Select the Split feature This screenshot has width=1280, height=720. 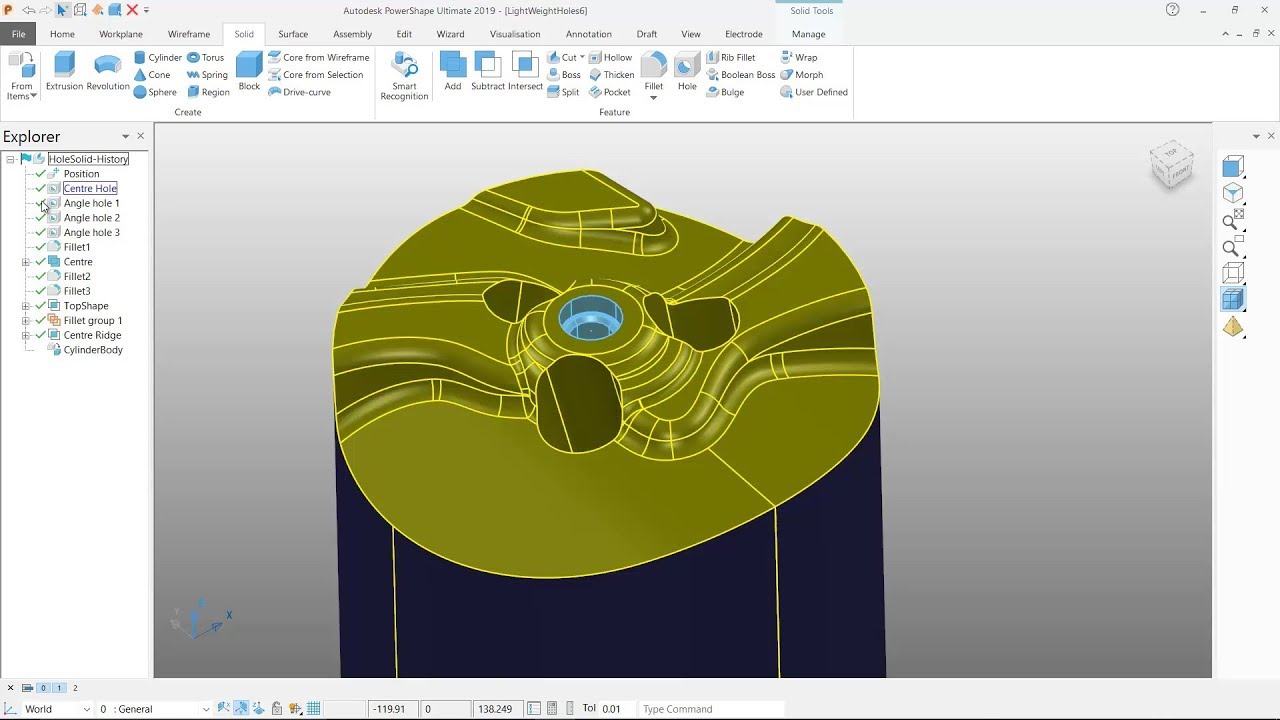click(563, 92)
